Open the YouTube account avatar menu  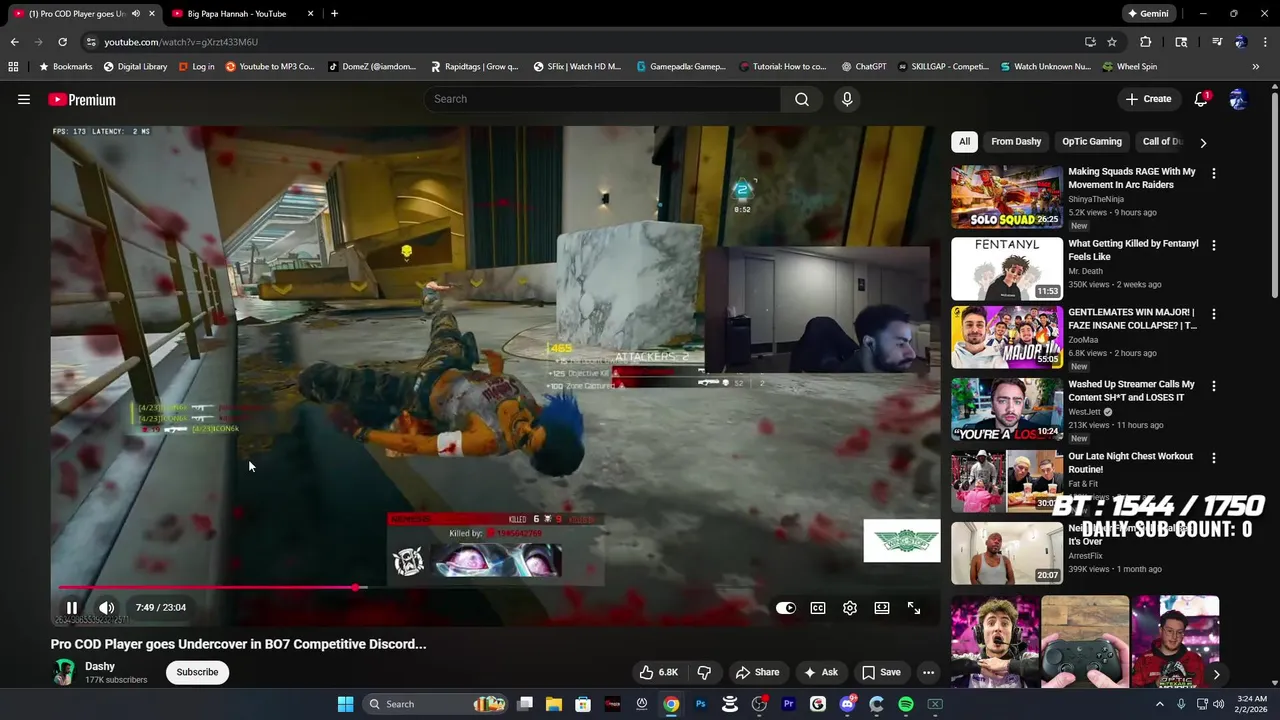pos(1238,99)
